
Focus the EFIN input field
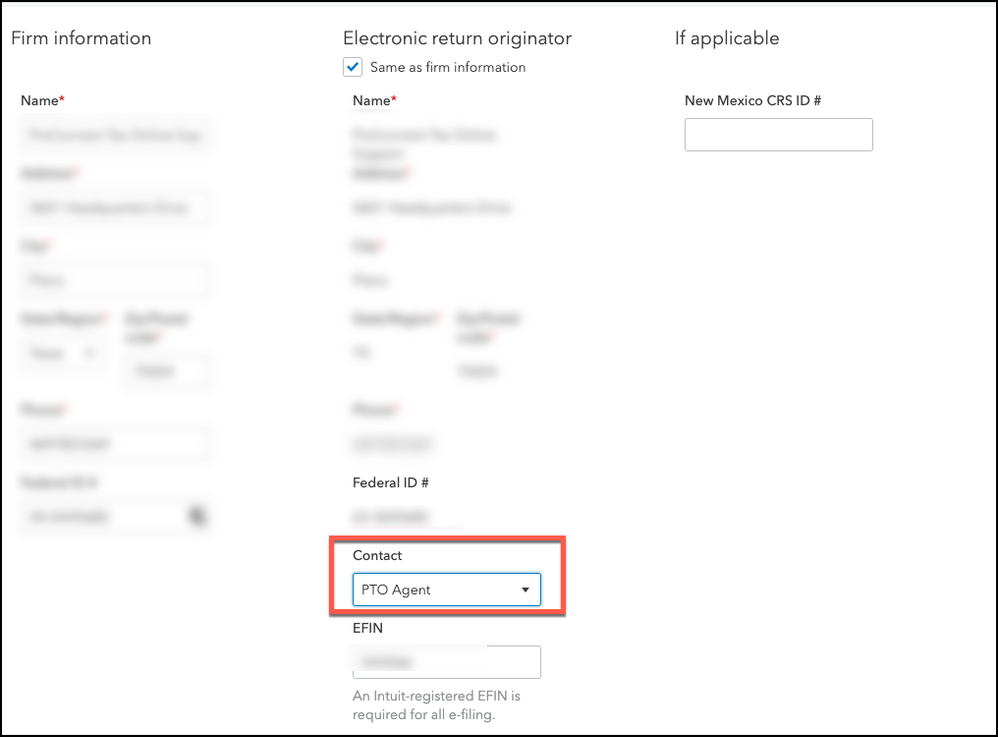tap(446, 662)
